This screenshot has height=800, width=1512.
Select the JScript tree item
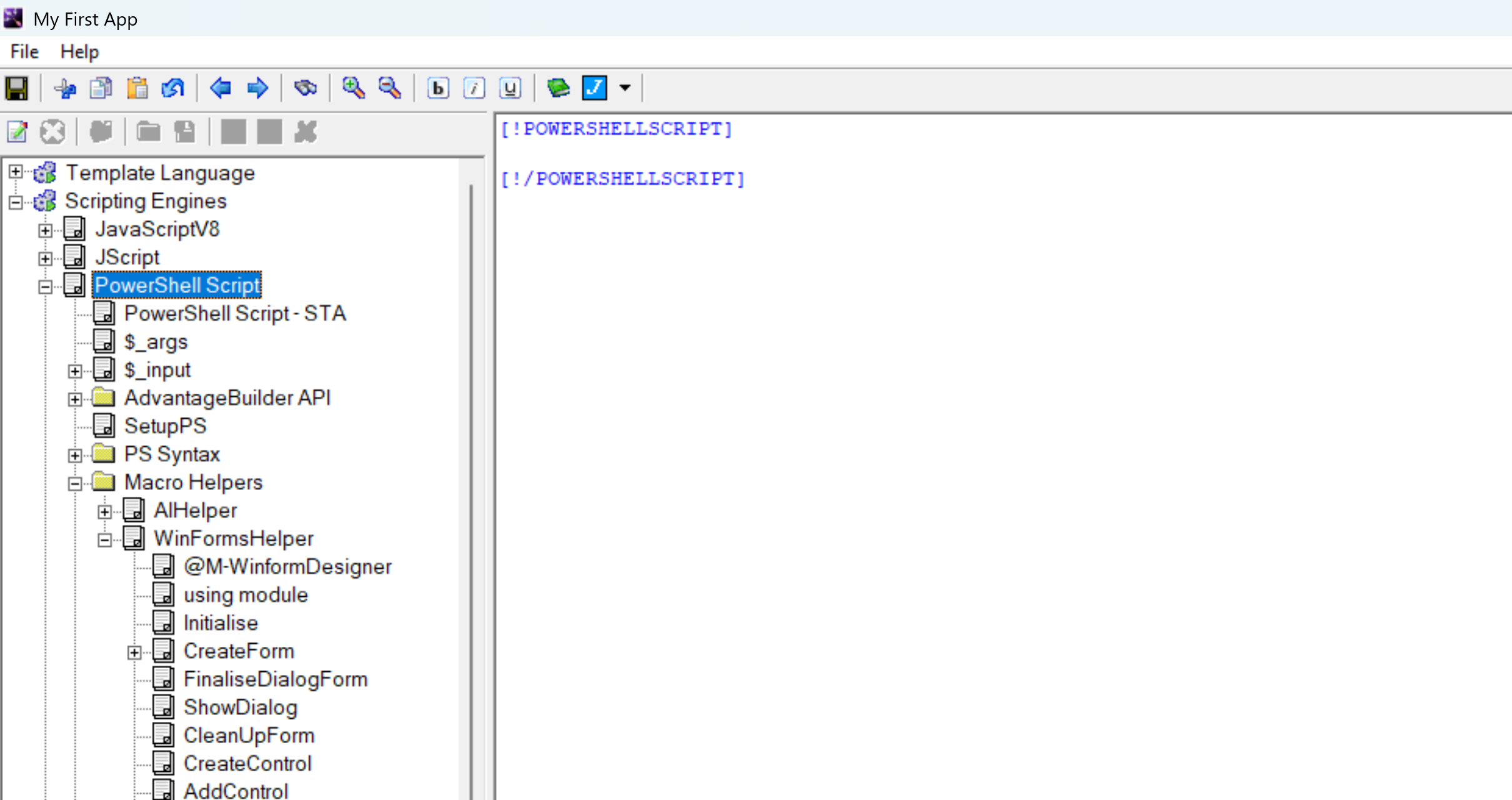(x=127, y=257)
